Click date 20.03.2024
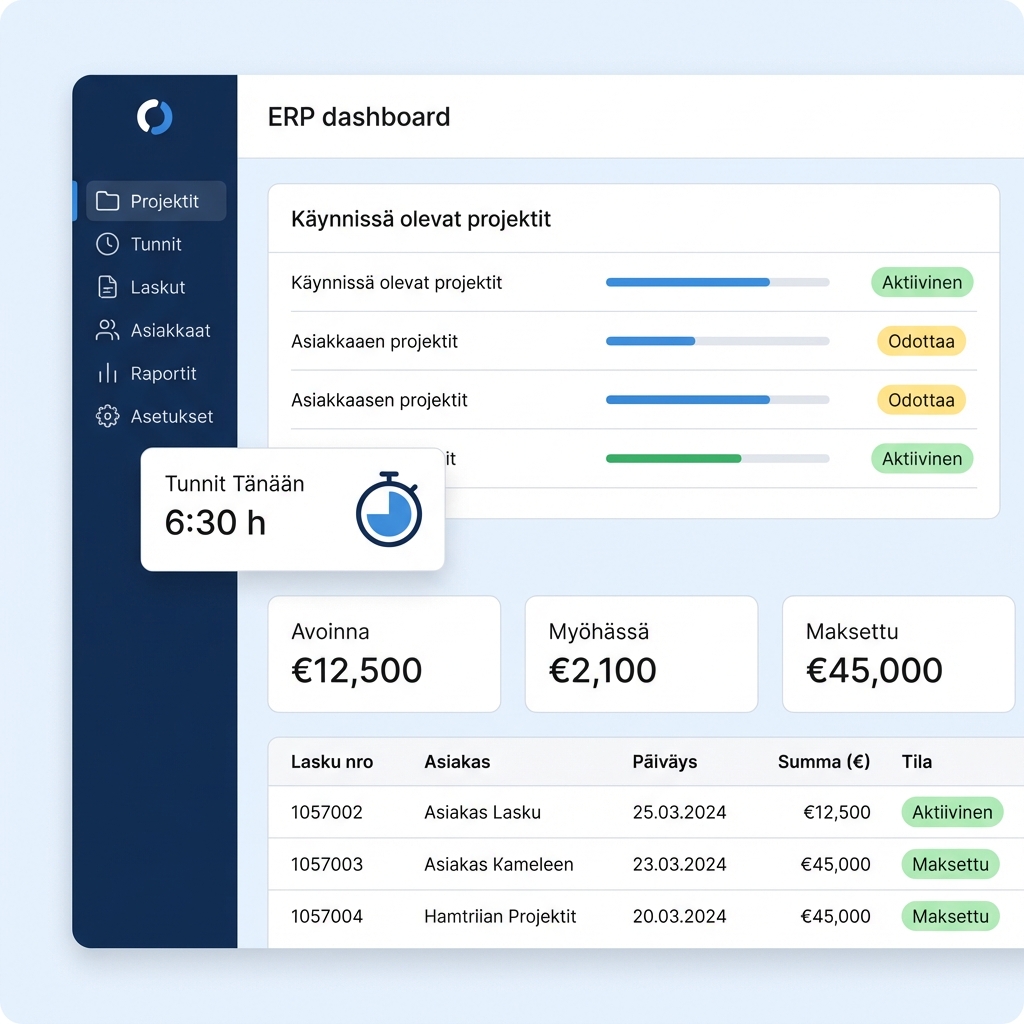 679,916
